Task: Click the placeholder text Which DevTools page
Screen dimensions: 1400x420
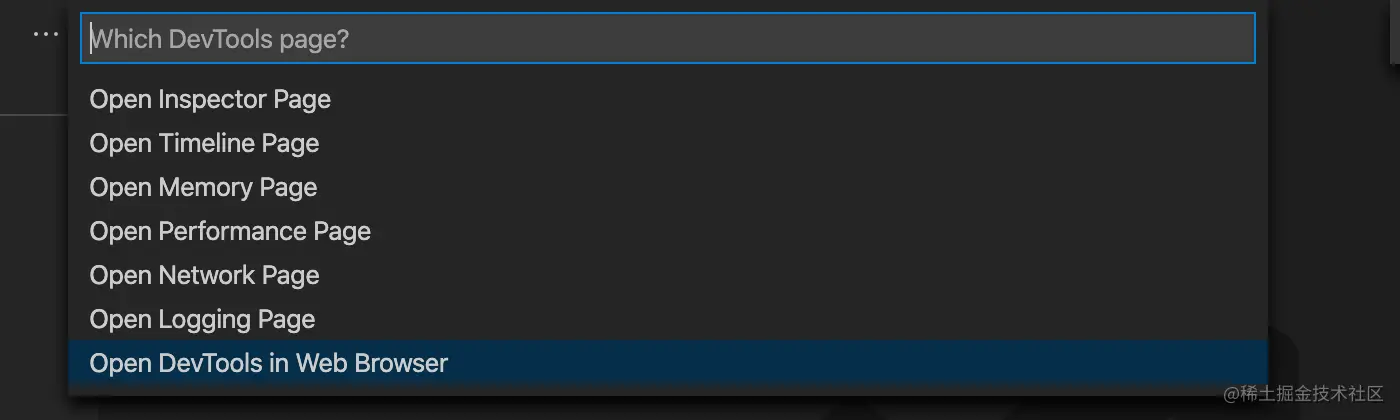Action: tap(219, 39)
